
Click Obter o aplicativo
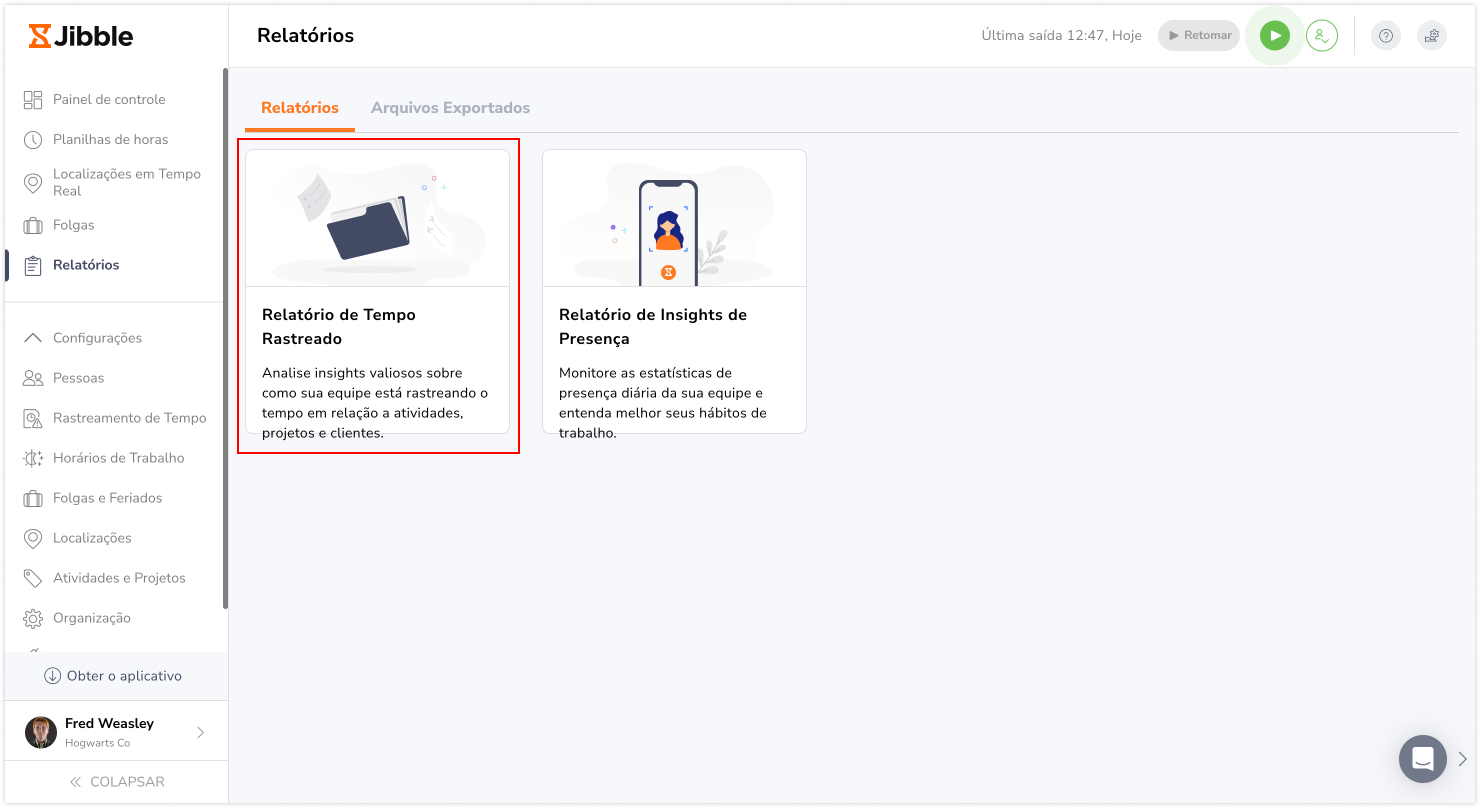115,675
